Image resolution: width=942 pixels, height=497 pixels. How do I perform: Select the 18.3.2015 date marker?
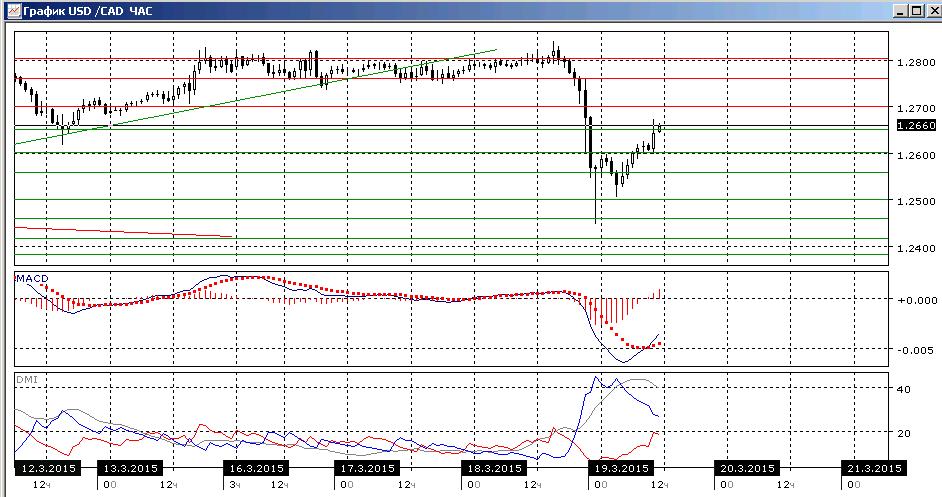tap(494, 468)
